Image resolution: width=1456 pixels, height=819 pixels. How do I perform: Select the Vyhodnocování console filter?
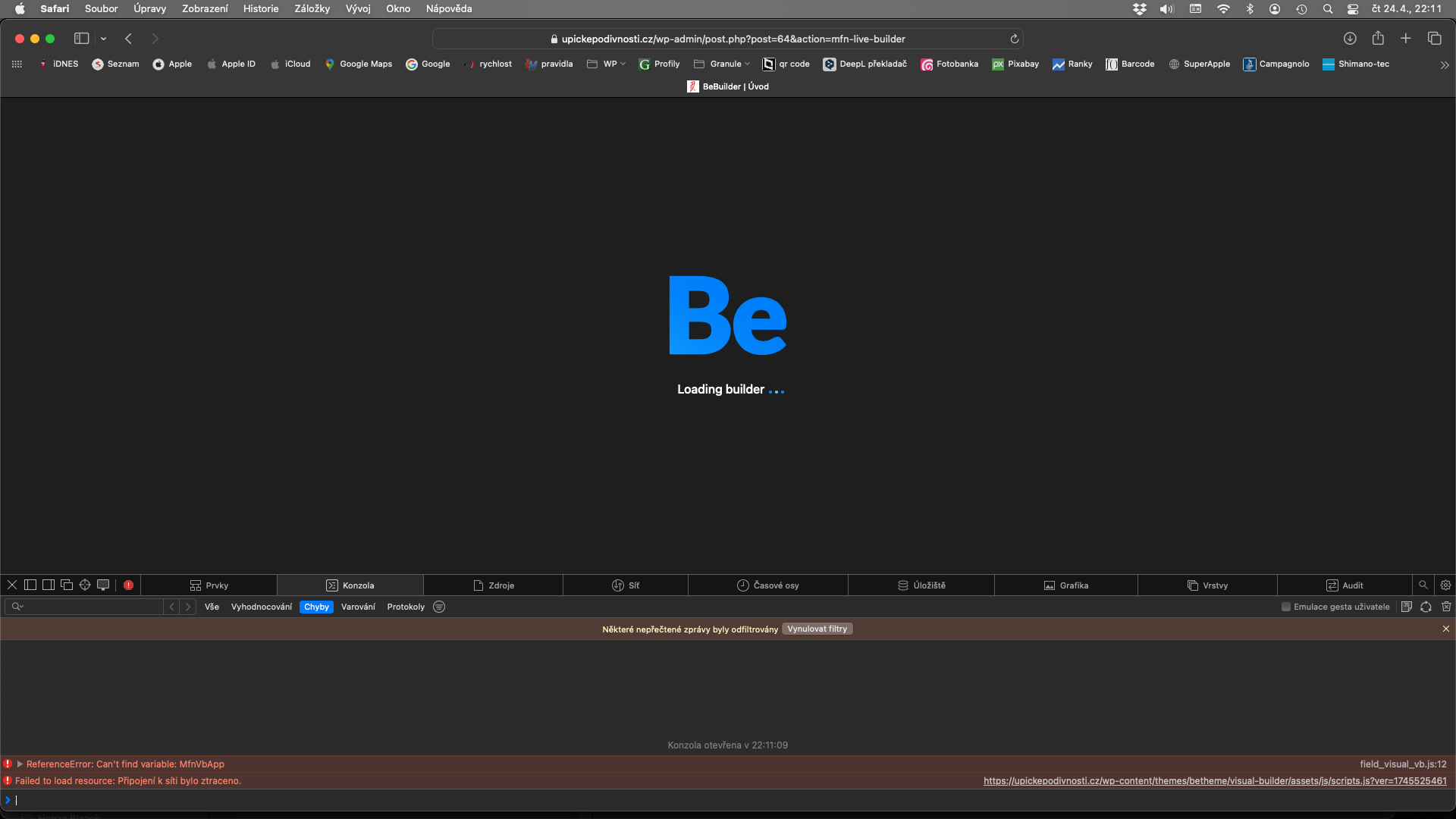[x=262, y=607]
